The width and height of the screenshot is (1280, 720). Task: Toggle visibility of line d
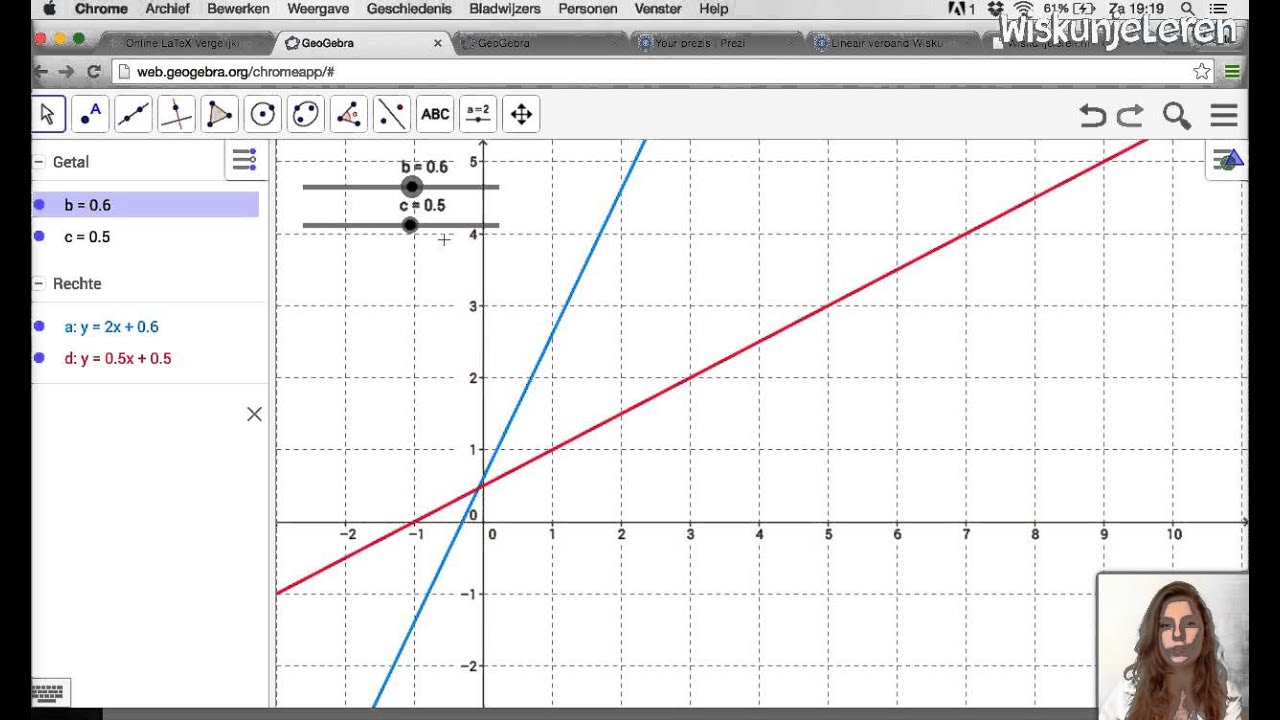39,358
